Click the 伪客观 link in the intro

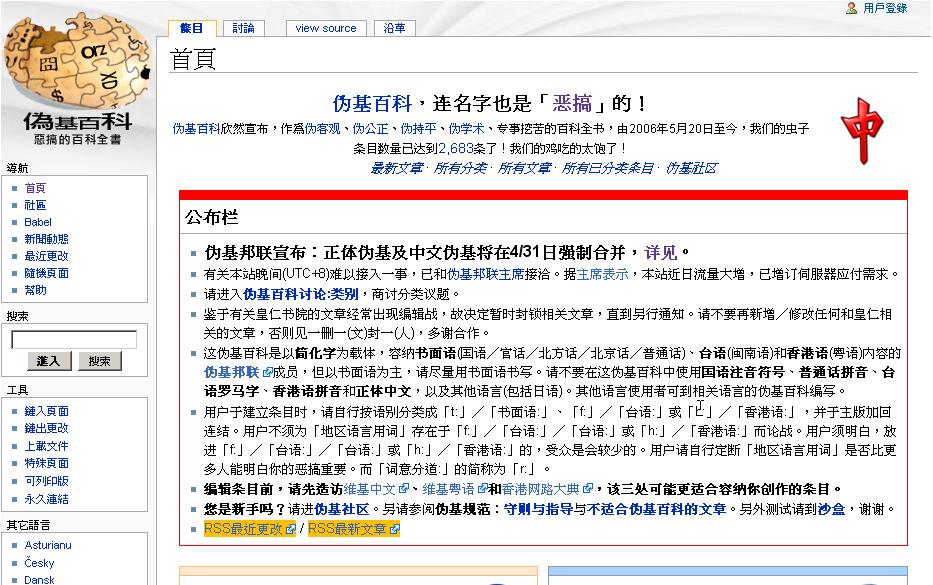click(323, 129)
